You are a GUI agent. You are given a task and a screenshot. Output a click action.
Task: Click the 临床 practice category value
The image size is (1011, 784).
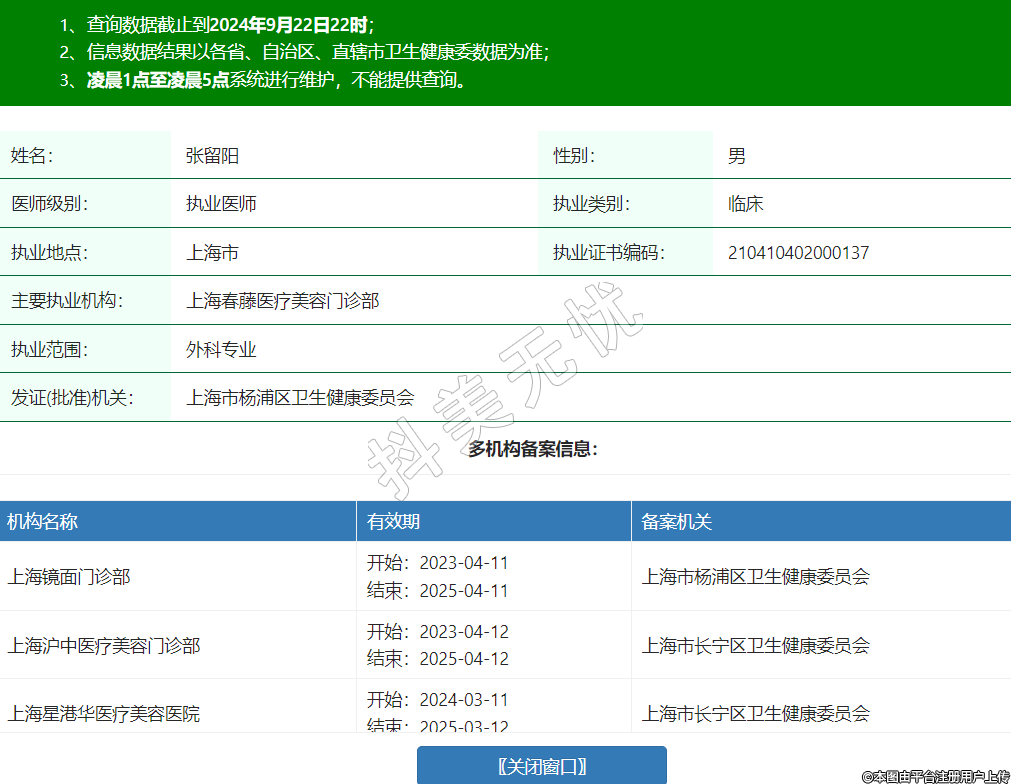click(746, 204)
